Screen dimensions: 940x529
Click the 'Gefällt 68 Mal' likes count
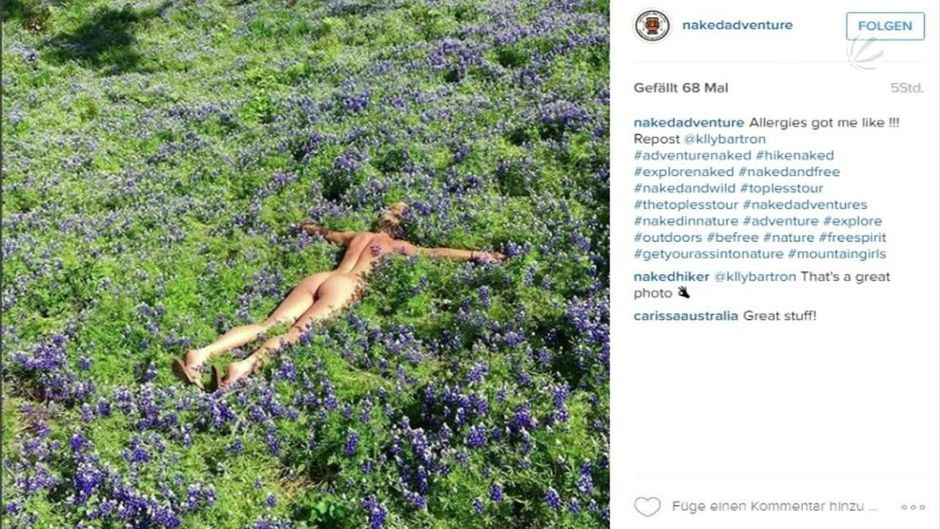pyautogui.click(x=681, y=88)
